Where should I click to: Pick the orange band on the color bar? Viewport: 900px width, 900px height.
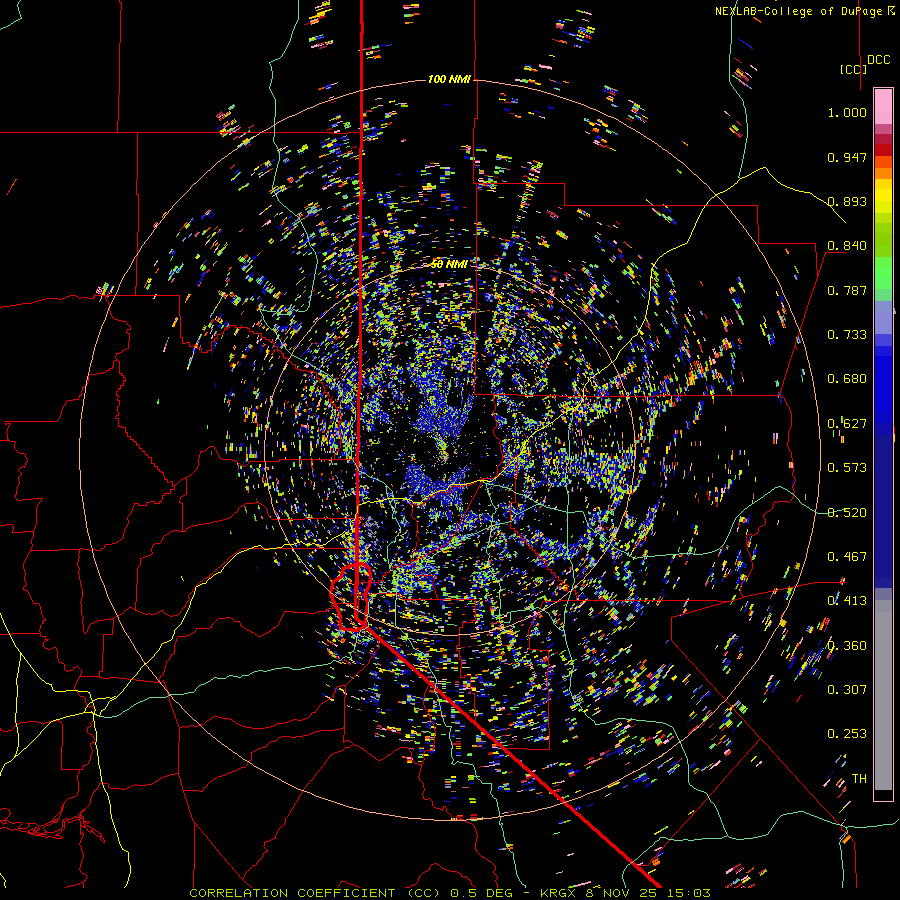click(x=883, y=173)
